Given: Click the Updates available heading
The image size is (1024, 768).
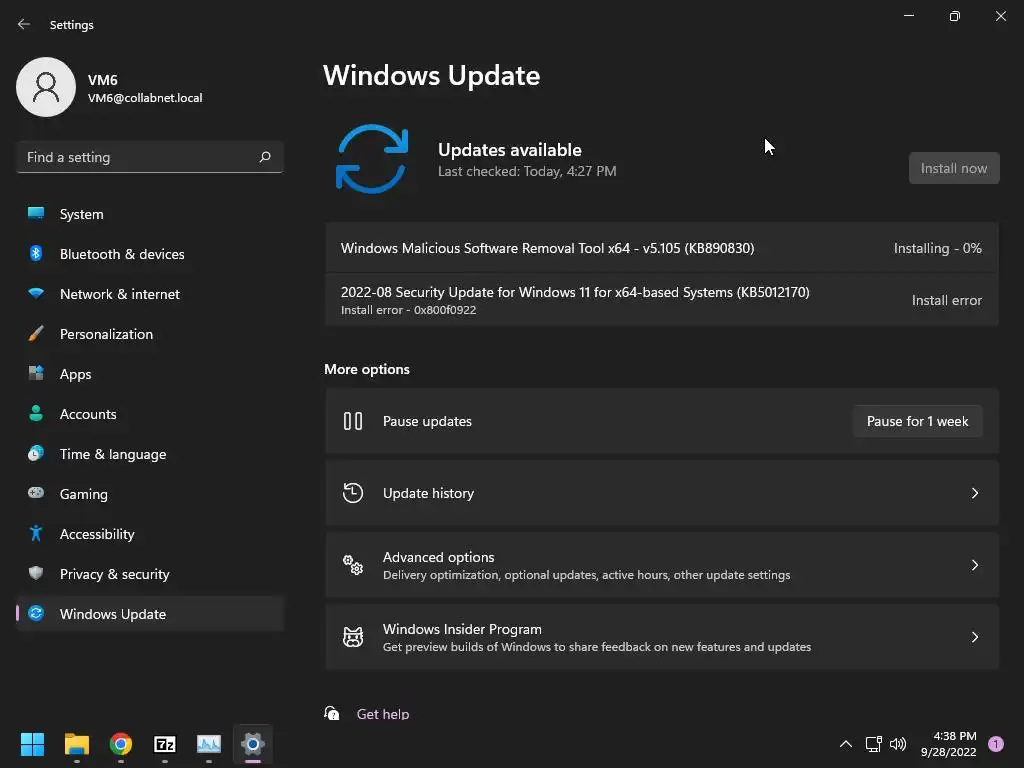Looking at the screenshot, I should click(x=509, y=150).
